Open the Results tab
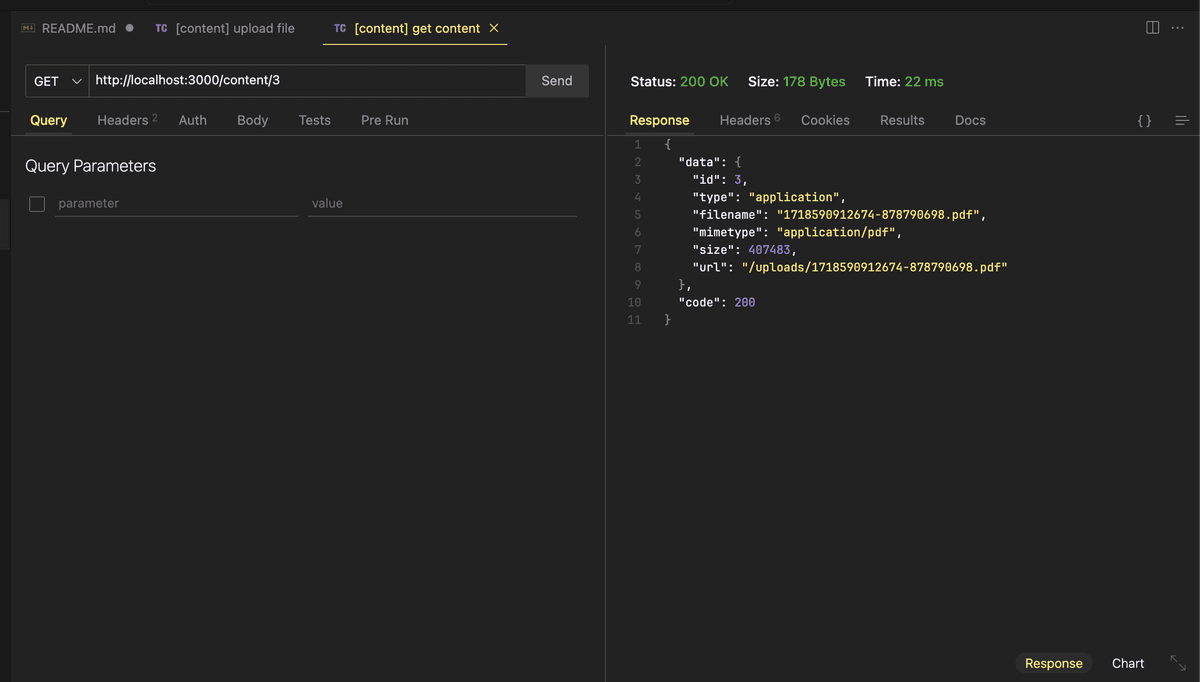 tap(902, 120)
